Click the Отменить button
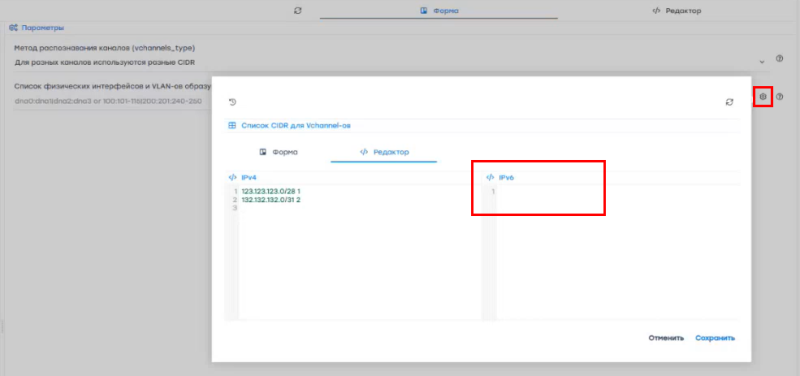Image resolution: width=800 pixels, height=376 pixels. [x=666, y=338]
